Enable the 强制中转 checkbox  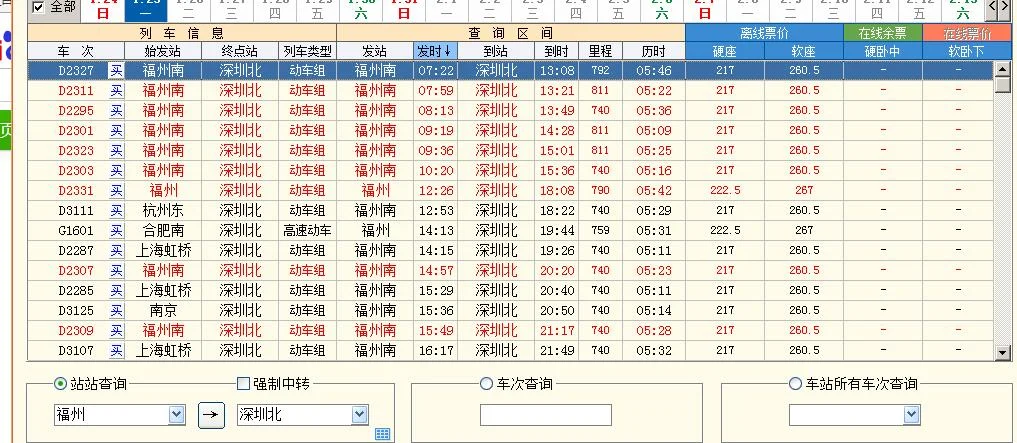pos(243,384)
